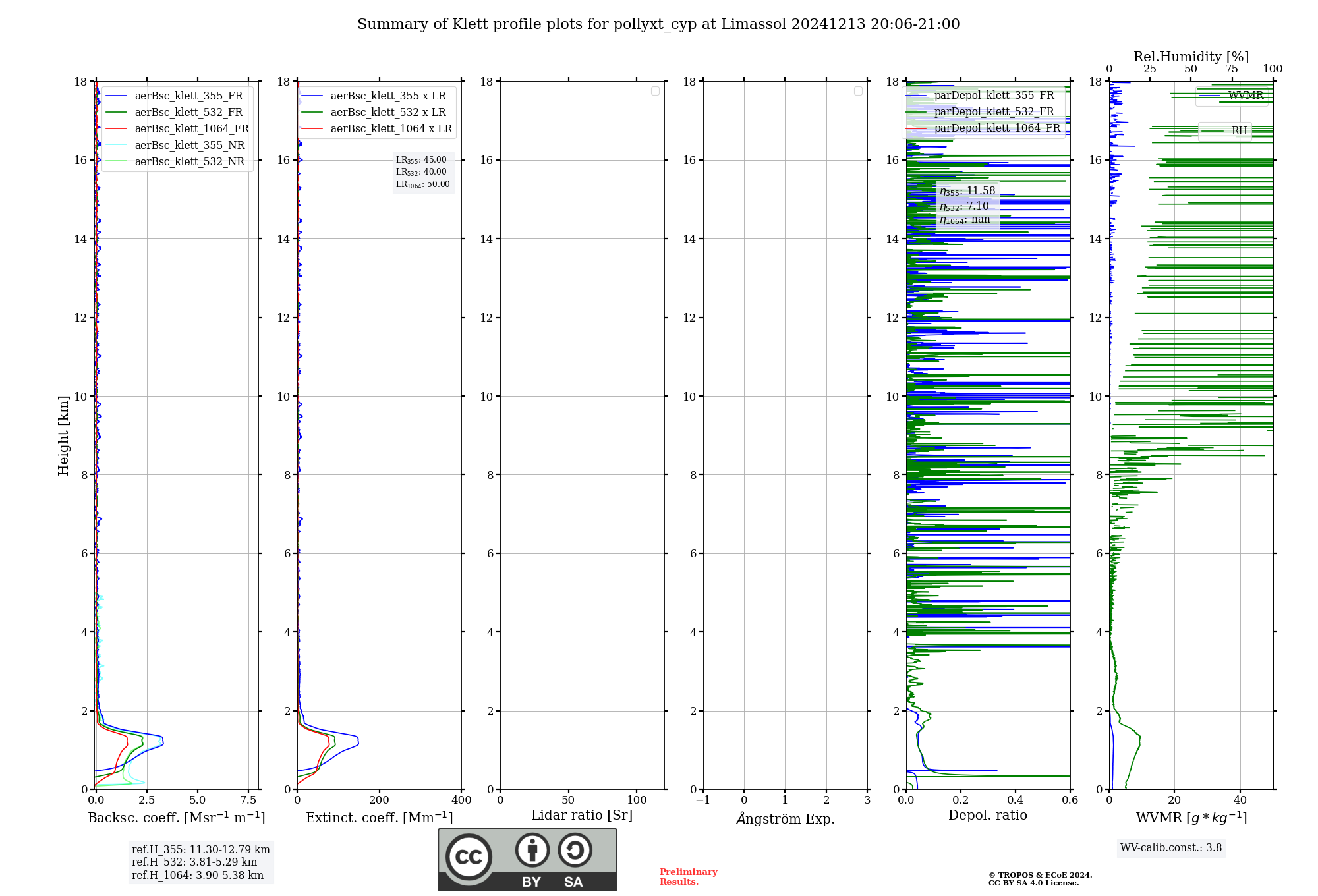This screenshot has height=896, width=1318.
Task: Click the 'η1064: nan' annotation
Action: click(x=965, y=220)
